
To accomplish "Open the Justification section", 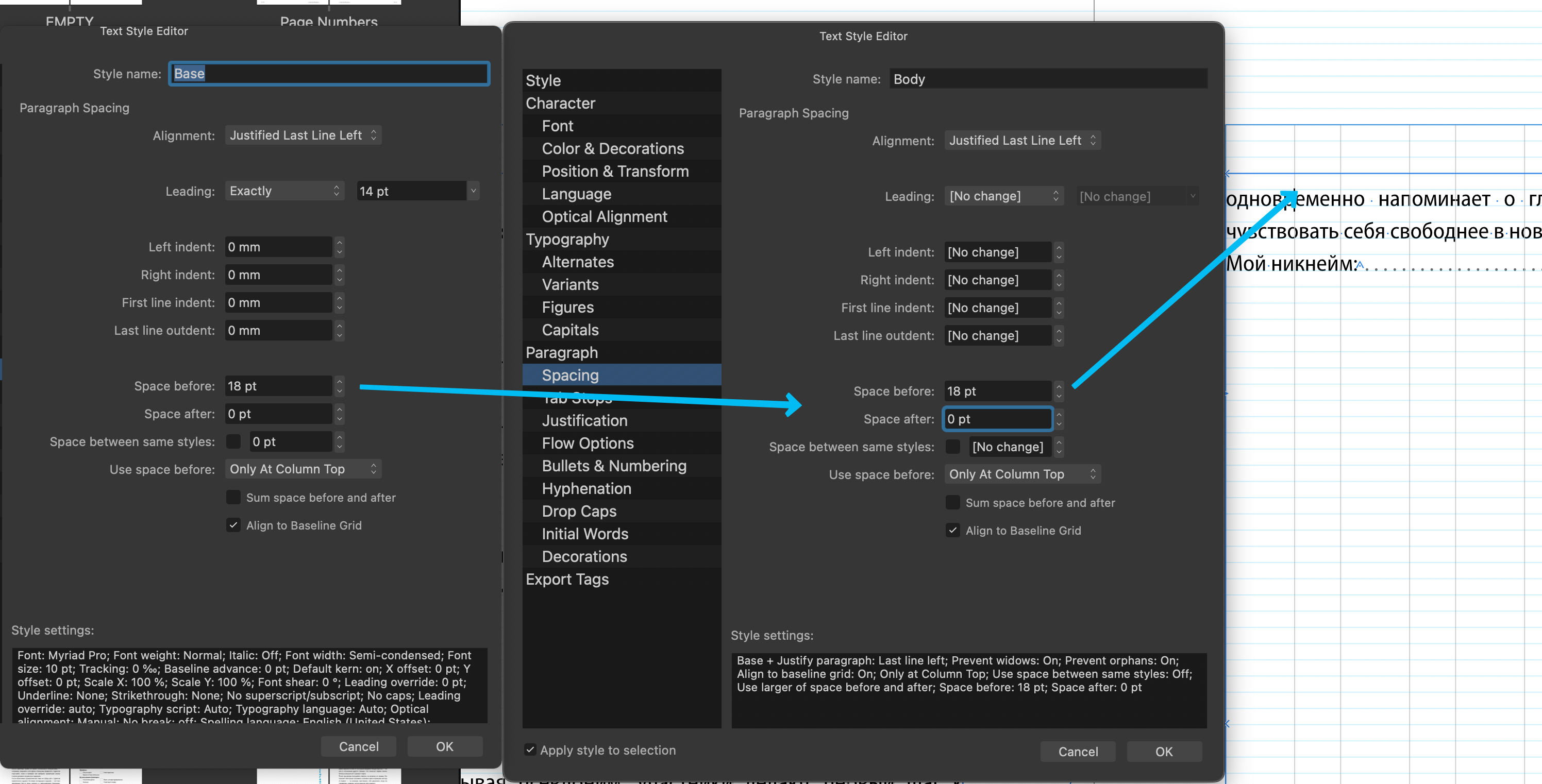I will [x=622, y=421].
